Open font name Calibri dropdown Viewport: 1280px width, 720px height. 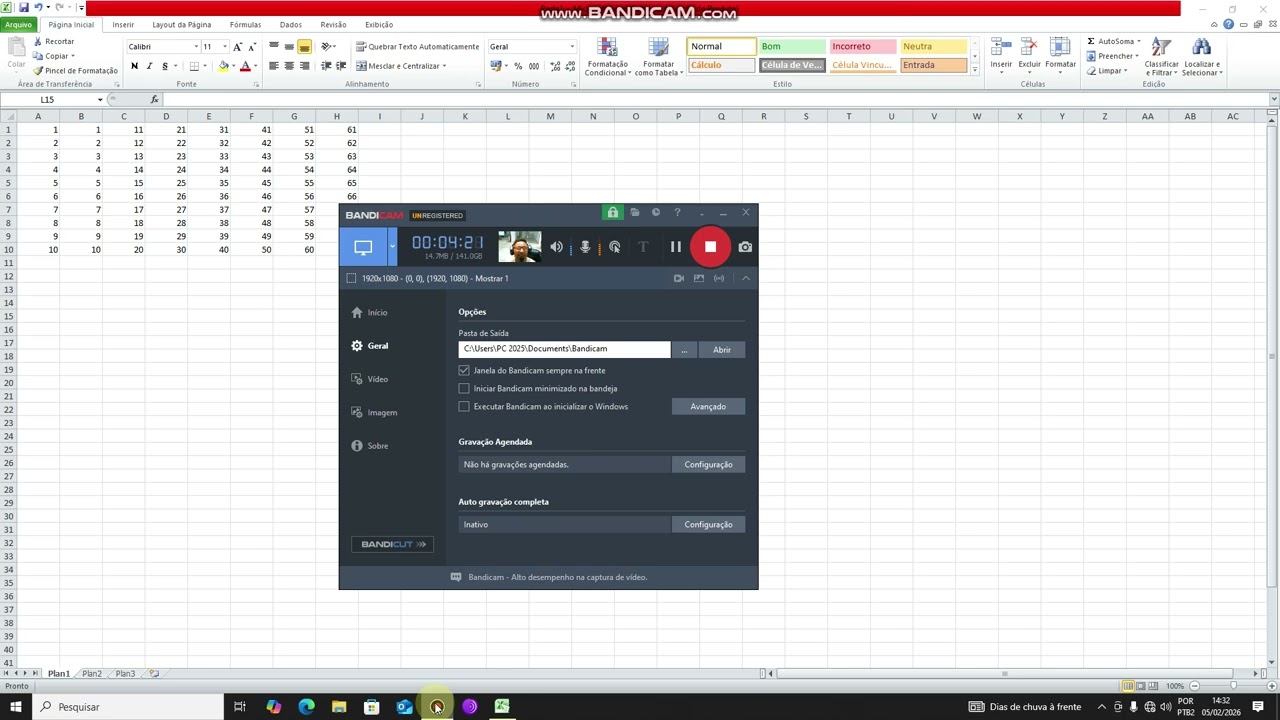click(x=196, y=47)
